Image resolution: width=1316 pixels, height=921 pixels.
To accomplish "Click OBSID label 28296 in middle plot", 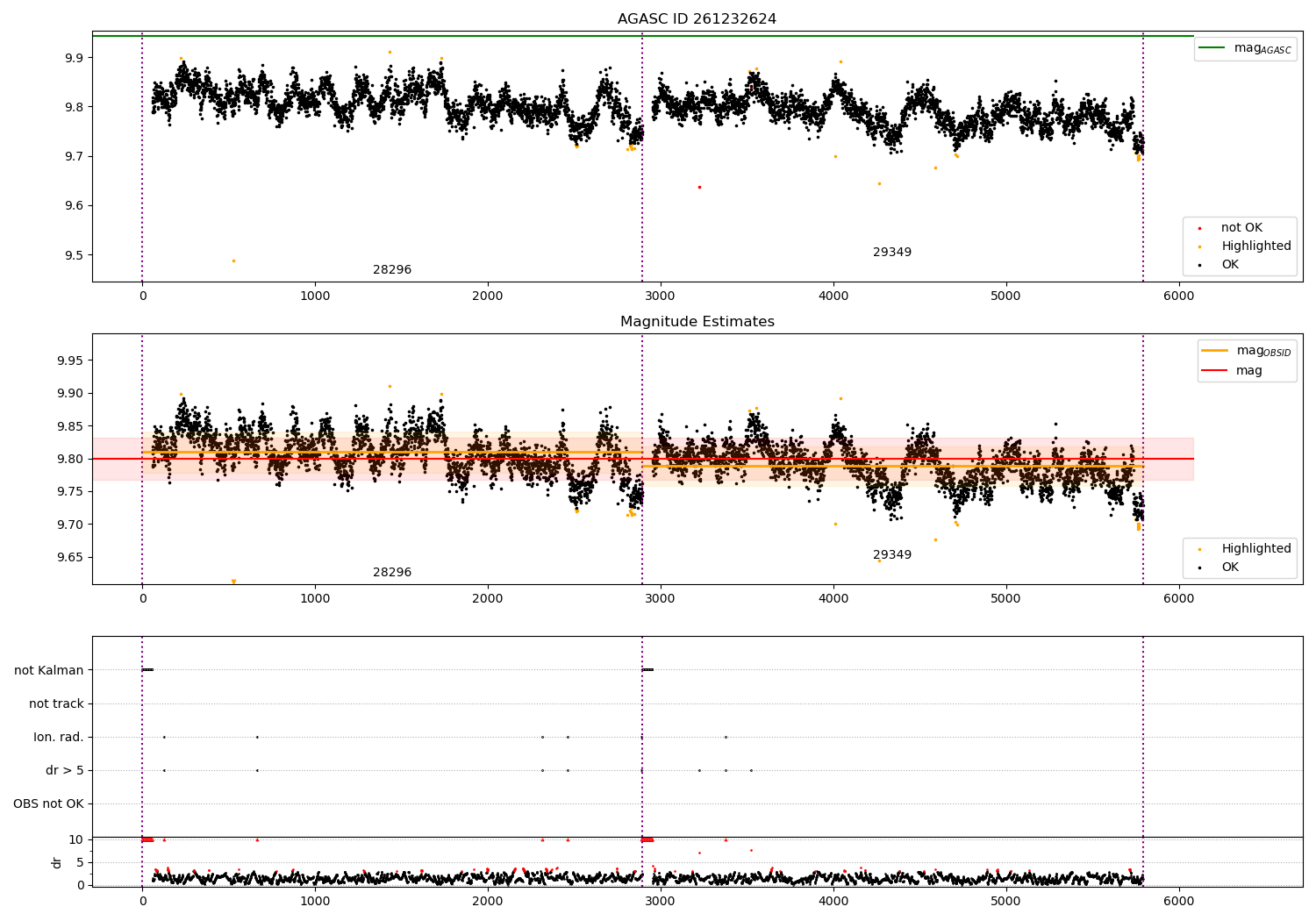I will [x=392, y=573].
